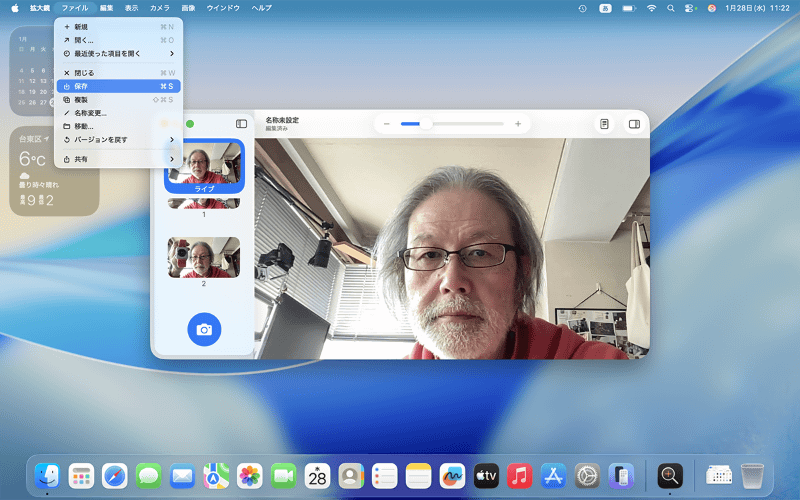This screenshot has height=500, width=800.
Task: Expand the 共有 submenu
Action: tap(118, 159)
